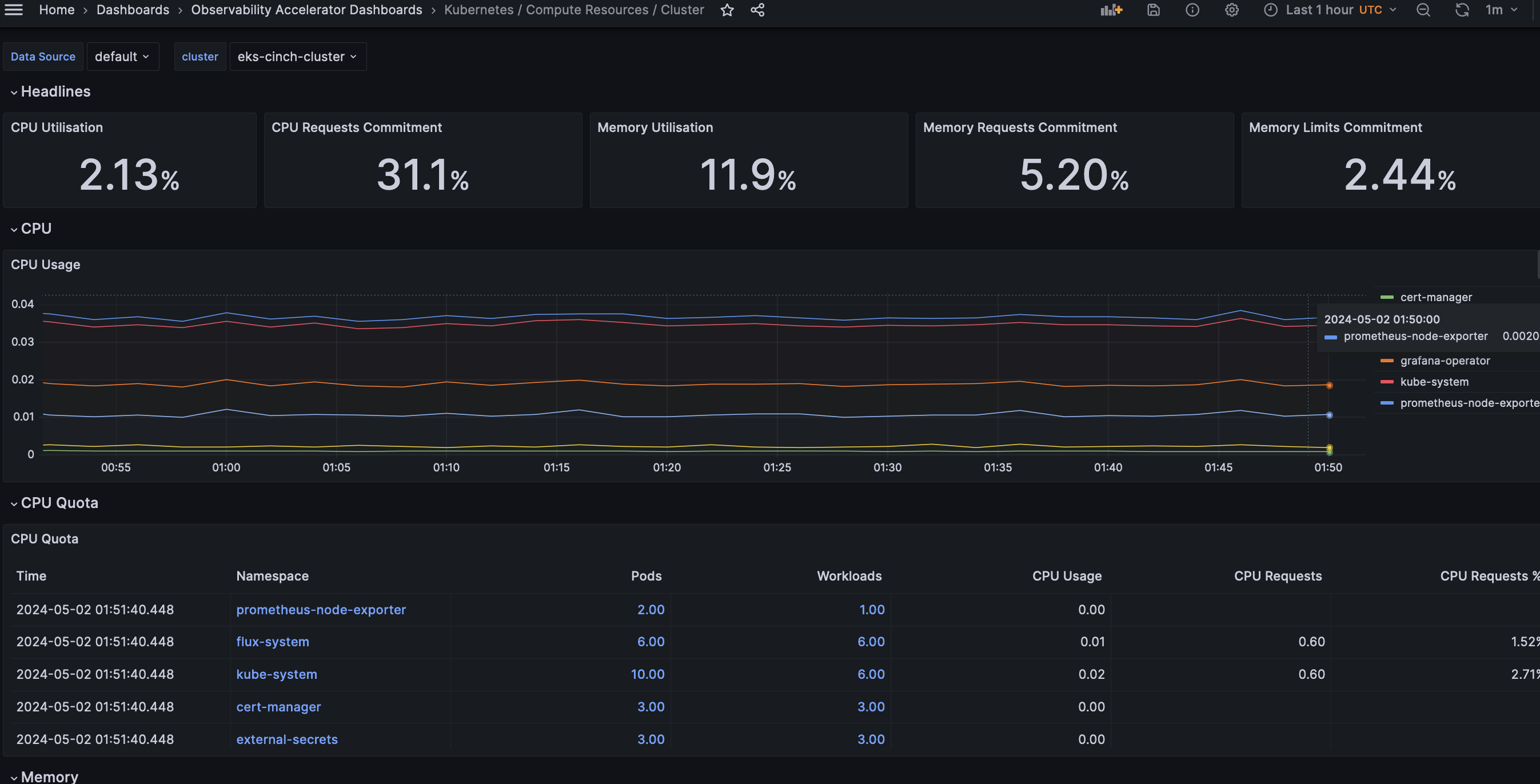Open the kube-system namespace link

(276, 674)
